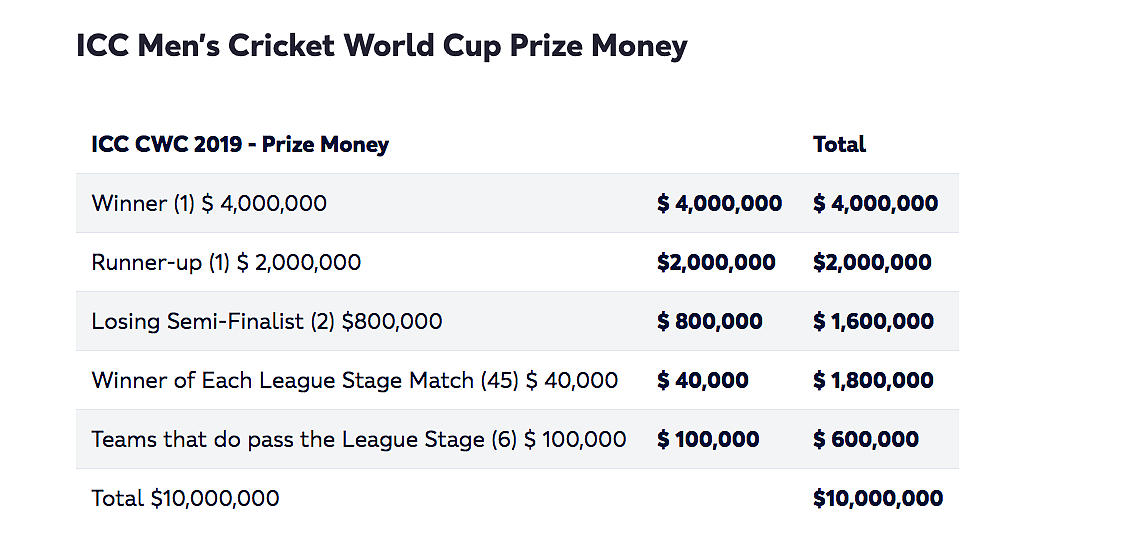Viewport: 1128px width, 557px height.
Task: Click the $ 100,000 amount cell
Action: coord(708,440)
